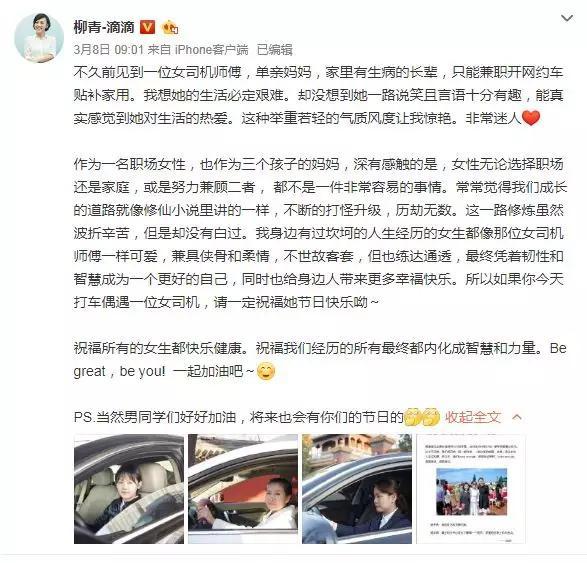The width and height of the screenshot is (587, 563).
Task: Click the up caret beside 收起全文
Action: coord(517,417)
